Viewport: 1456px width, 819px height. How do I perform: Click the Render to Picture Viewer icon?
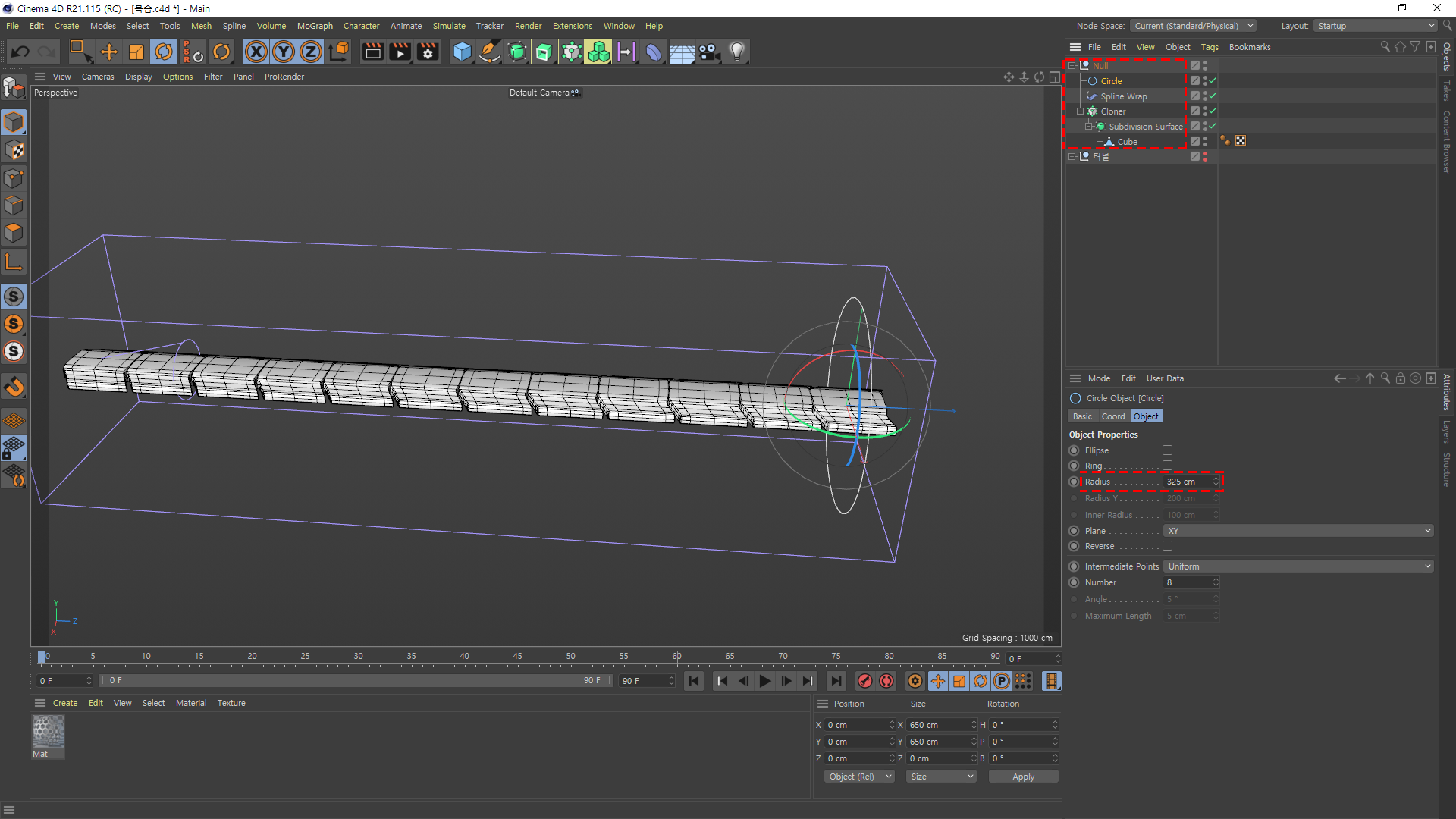coord(400,52)
